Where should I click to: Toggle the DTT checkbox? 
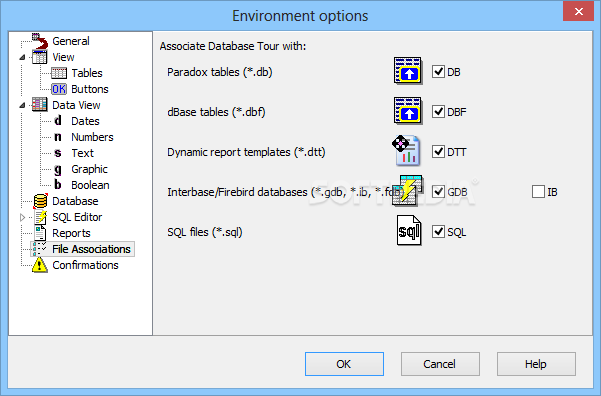coord(438,152)
